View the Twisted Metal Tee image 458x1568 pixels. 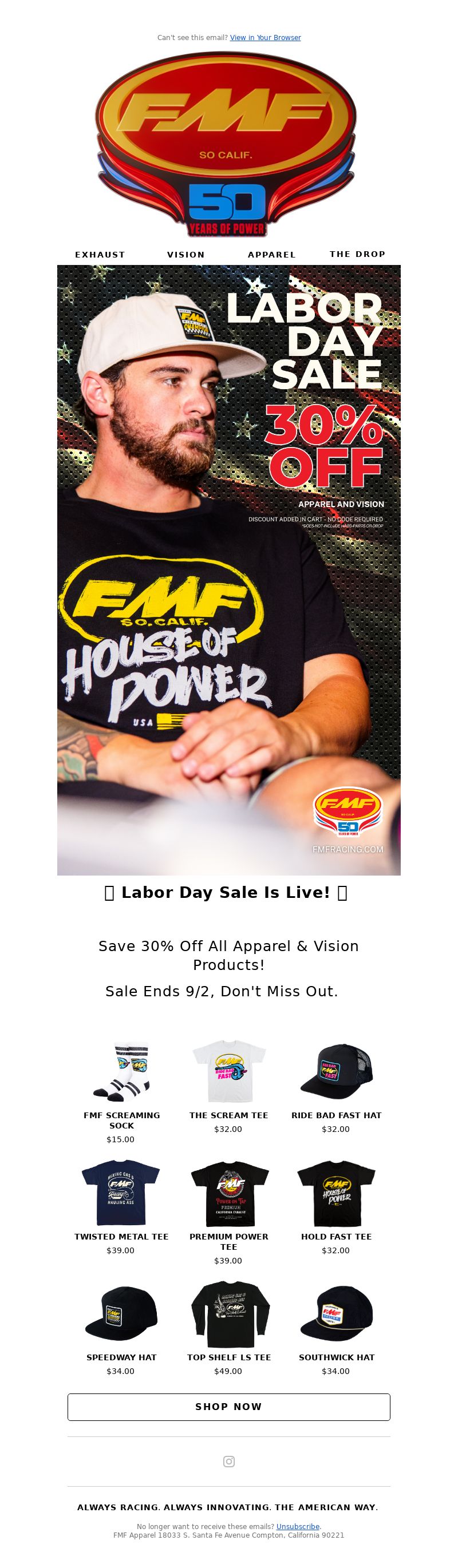121,1193
